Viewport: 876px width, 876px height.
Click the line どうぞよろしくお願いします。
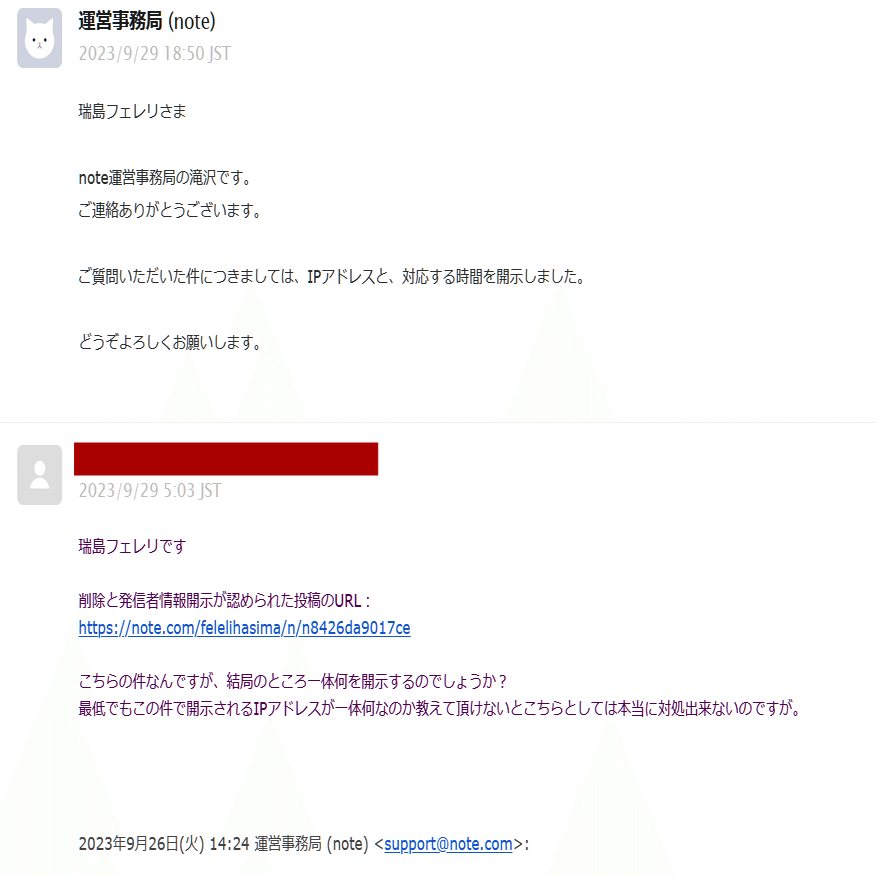pyautogui.click(x=170, y=342)
